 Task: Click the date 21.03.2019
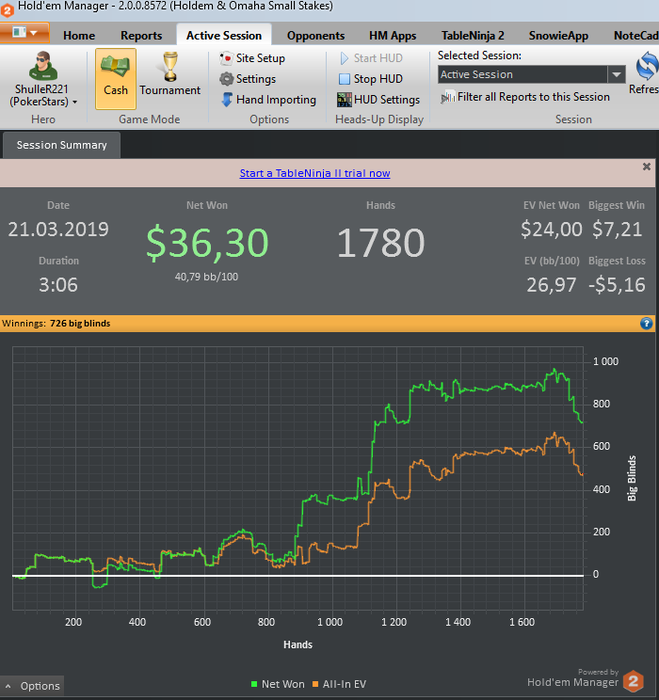pos(58,229)
